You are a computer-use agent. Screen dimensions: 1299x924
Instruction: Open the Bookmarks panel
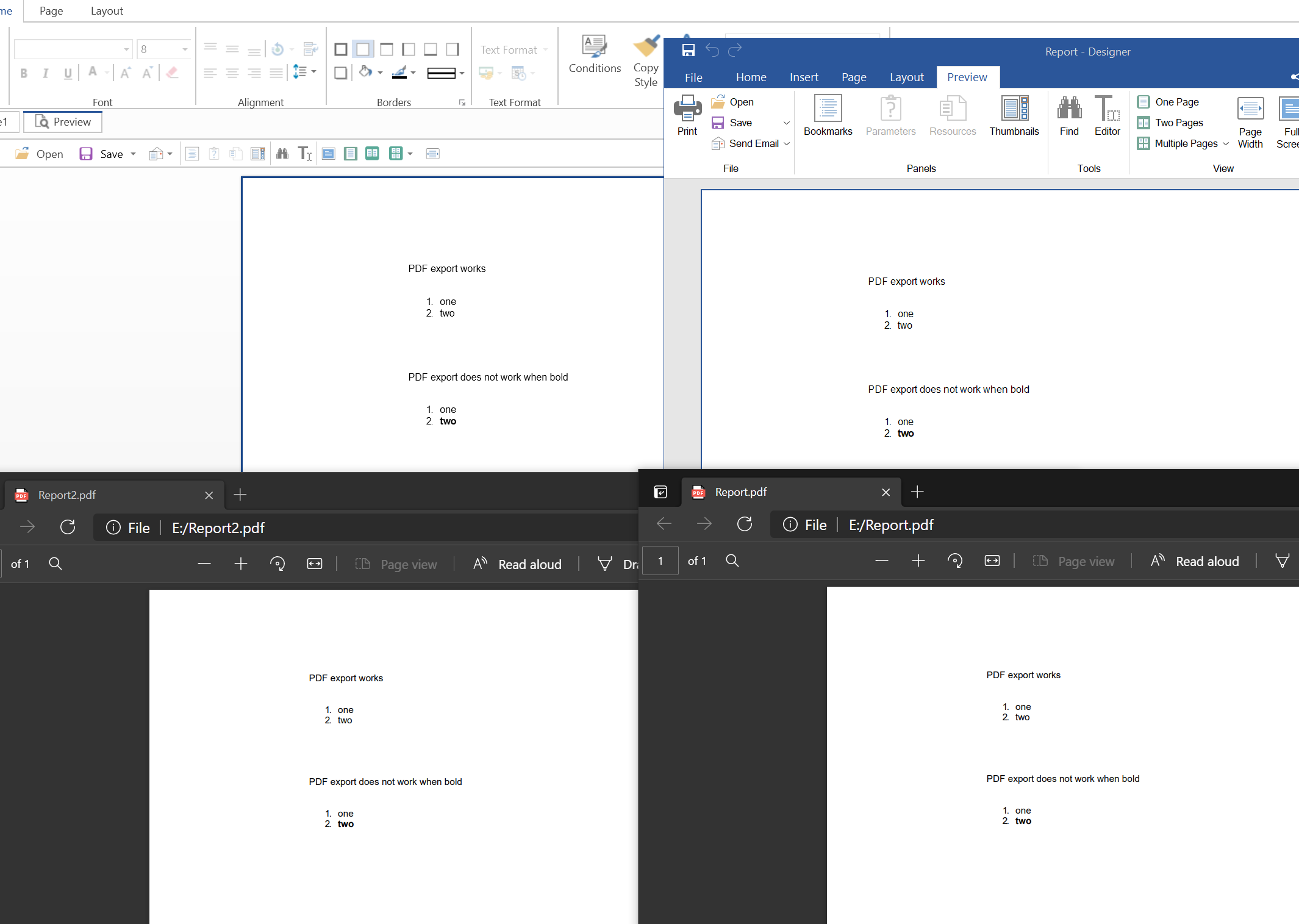pyautogui.click(x=828, y=115)
